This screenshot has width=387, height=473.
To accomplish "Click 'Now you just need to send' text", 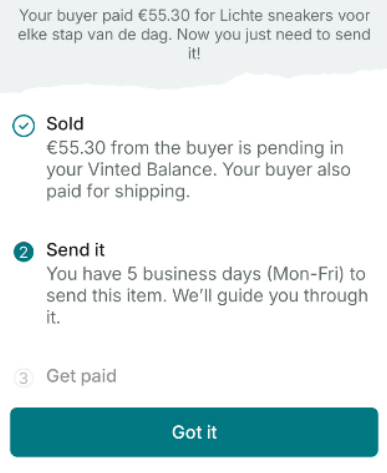I will (x=274, y=34).
